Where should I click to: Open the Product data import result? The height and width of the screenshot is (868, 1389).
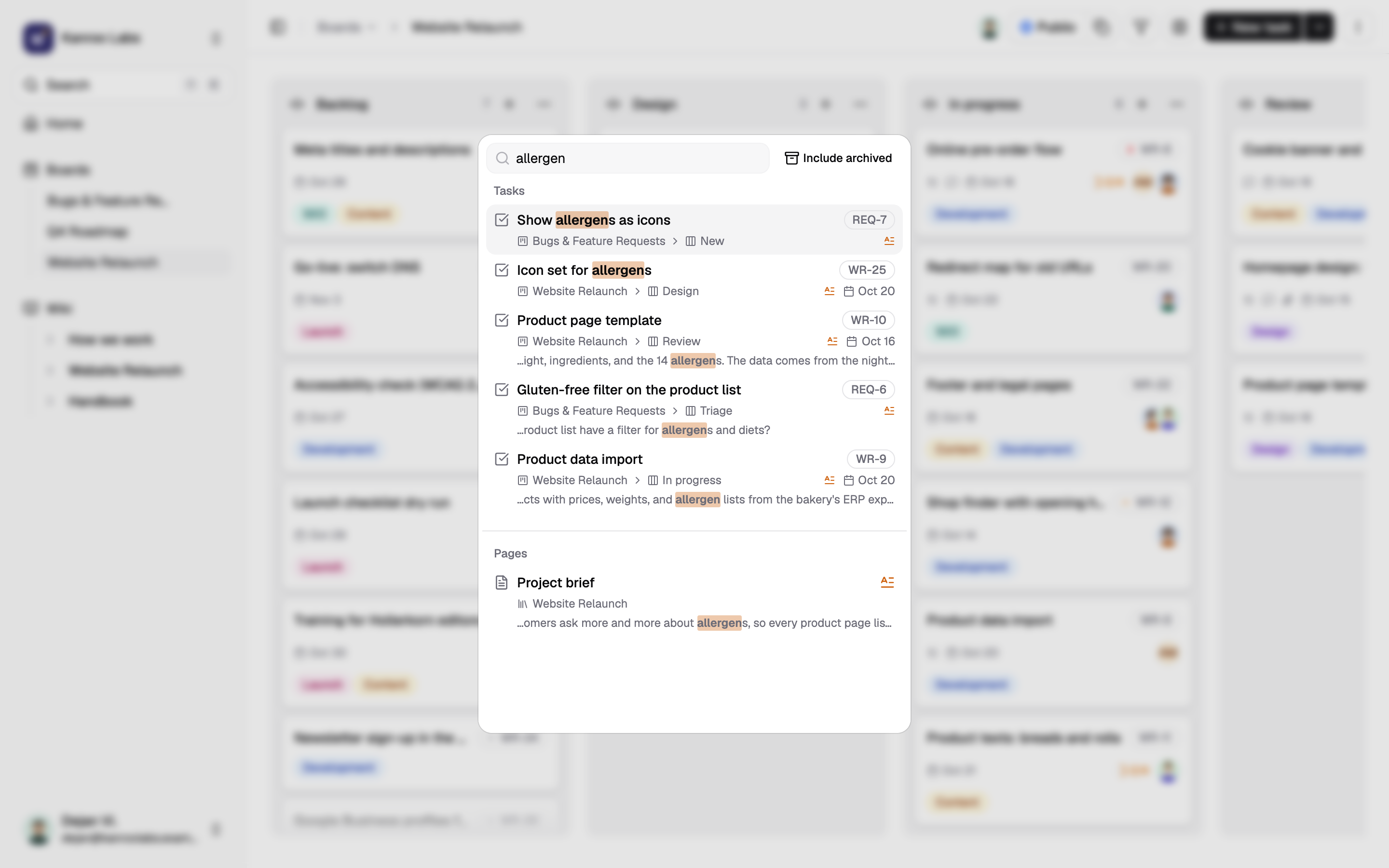(x=694, y=478)
